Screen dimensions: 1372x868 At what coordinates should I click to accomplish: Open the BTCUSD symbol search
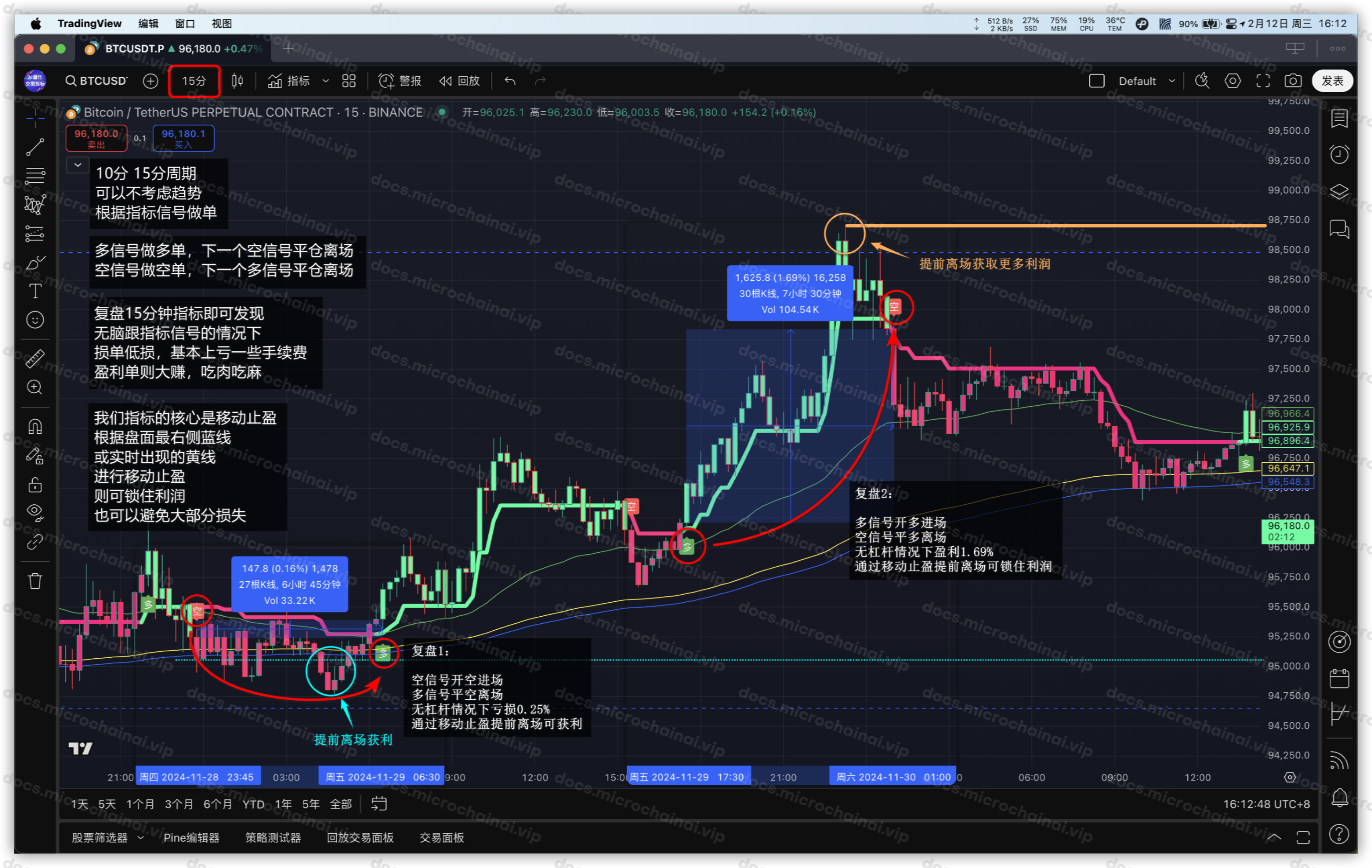point(97,81)
